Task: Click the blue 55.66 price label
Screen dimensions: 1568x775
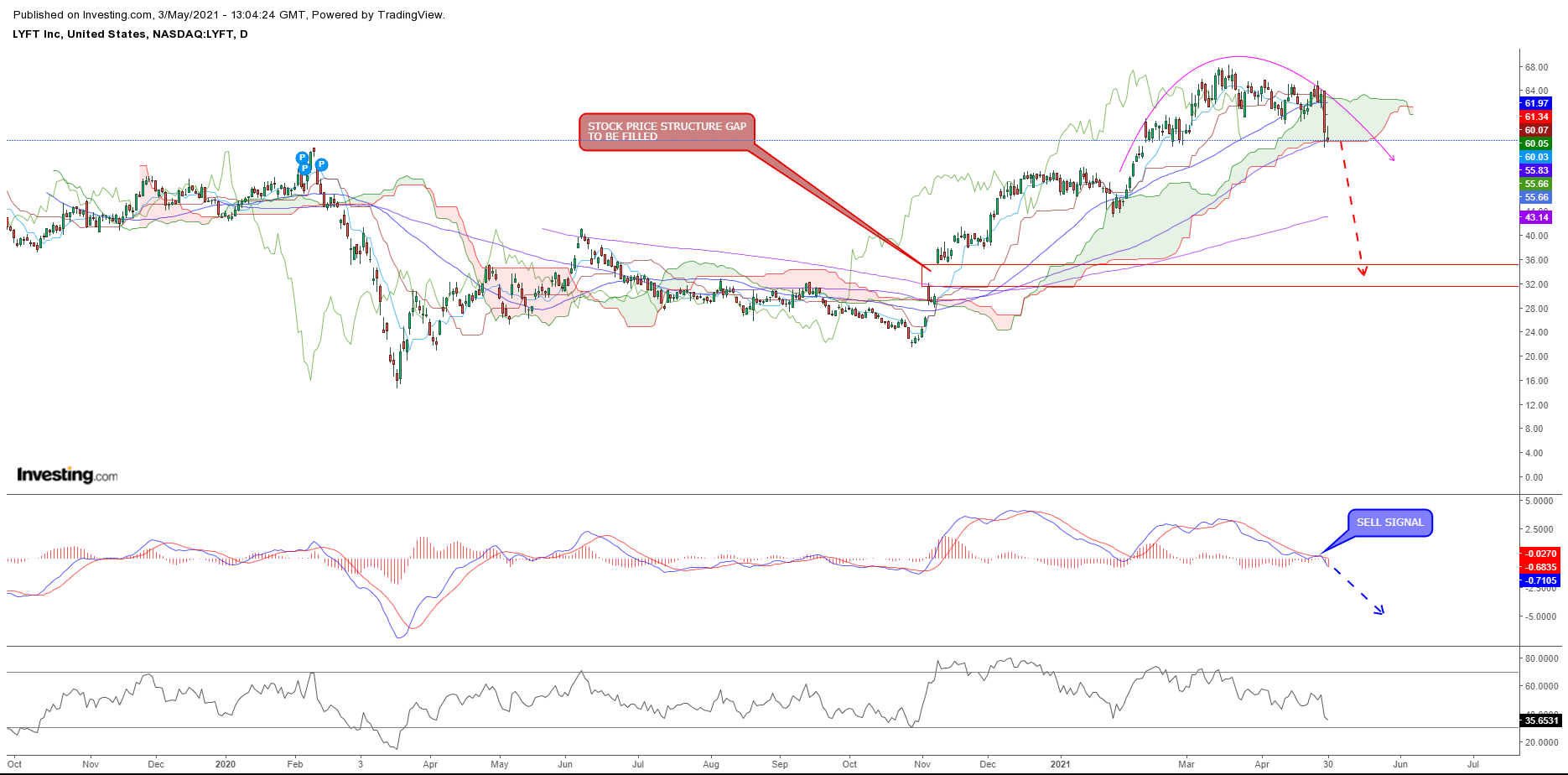Action: 1536,198
